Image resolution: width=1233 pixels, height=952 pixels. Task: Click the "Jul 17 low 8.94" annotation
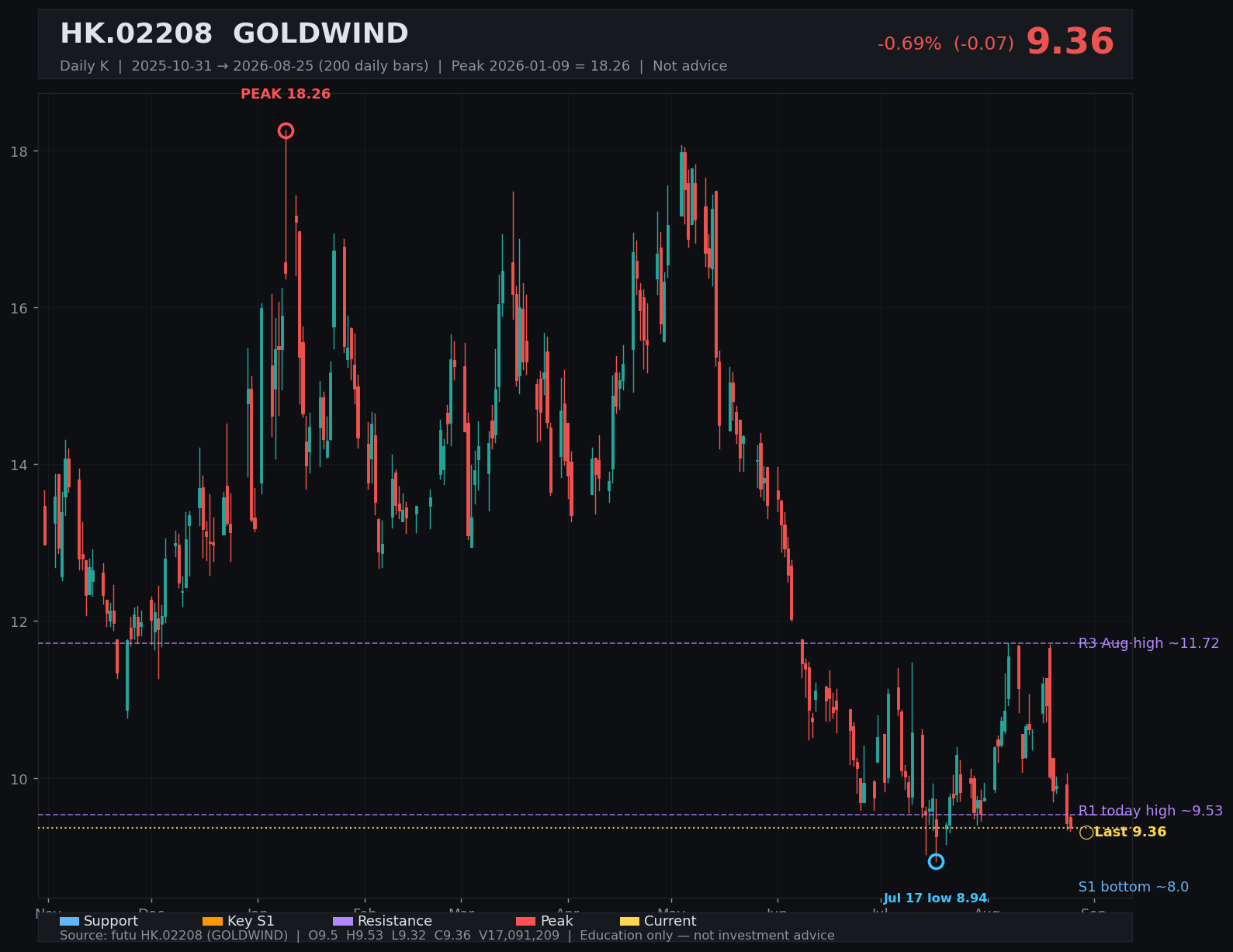[x=935, y=898]
